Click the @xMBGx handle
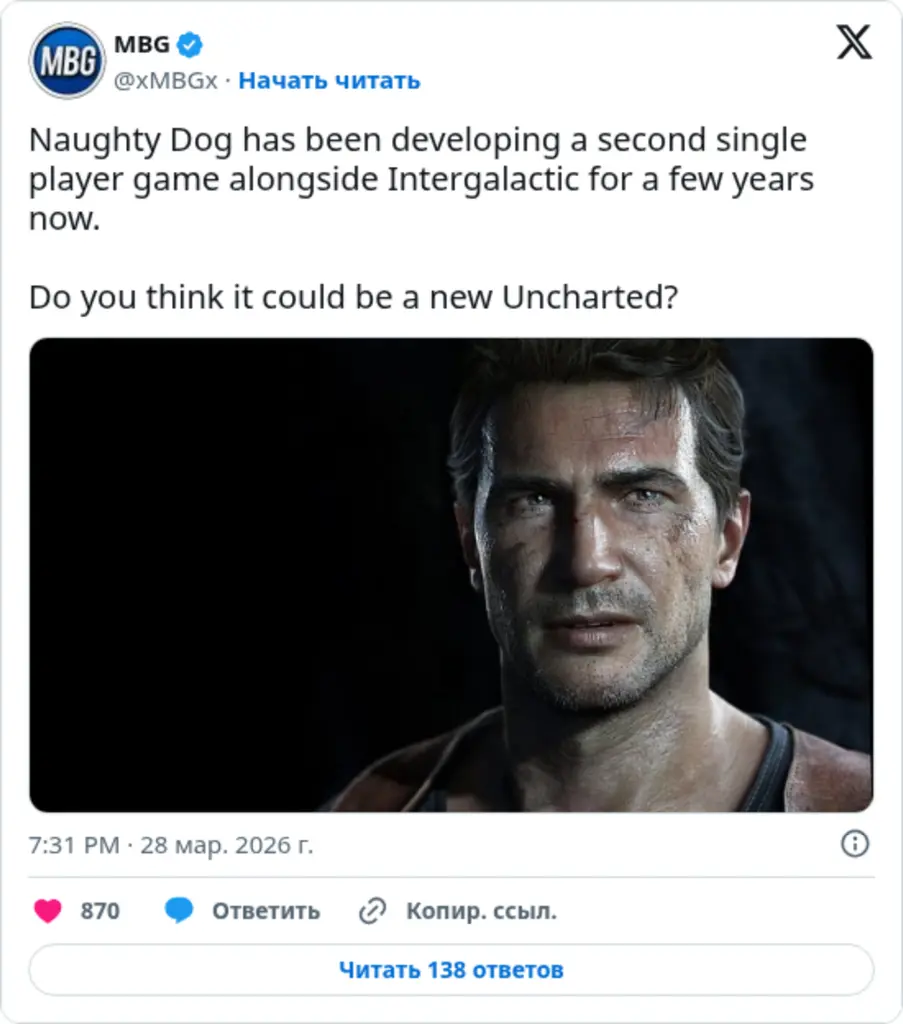This screenshot has width=903, height=1024. coord(166,80)
